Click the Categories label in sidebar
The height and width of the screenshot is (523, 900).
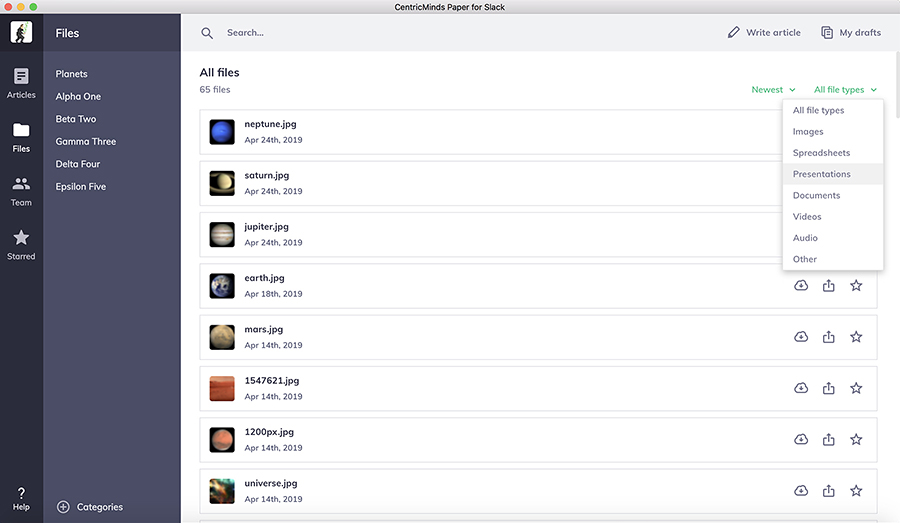[x=100, y=507]
